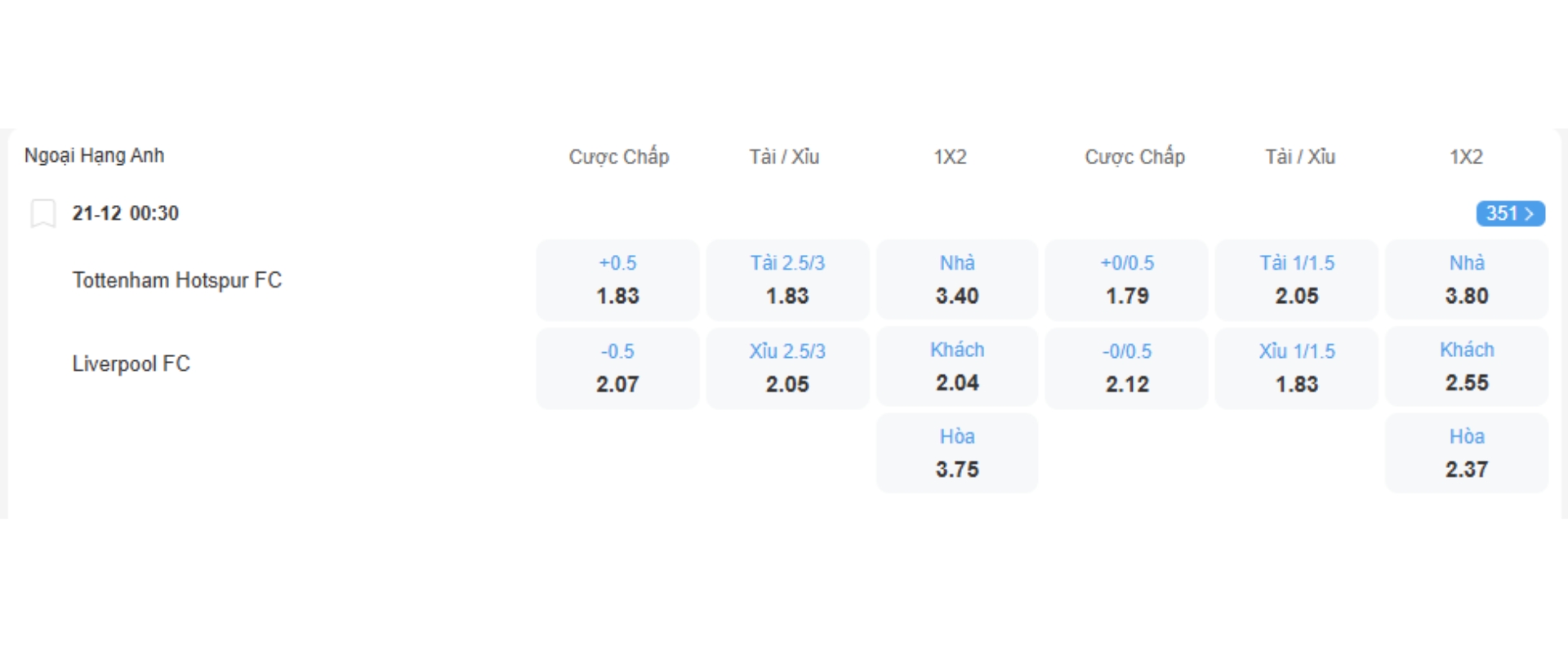Screen dimensions: 1568x647
Task: Pick Xỉu 2.5/3 under odds 2.05
Action: coord(787,368)
